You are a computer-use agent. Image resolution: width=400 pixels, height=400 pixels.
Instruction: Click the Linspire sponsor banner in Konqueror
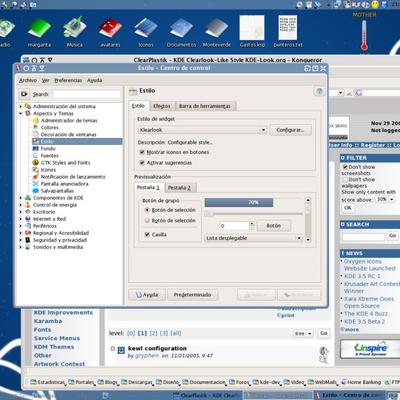[370, 349]
